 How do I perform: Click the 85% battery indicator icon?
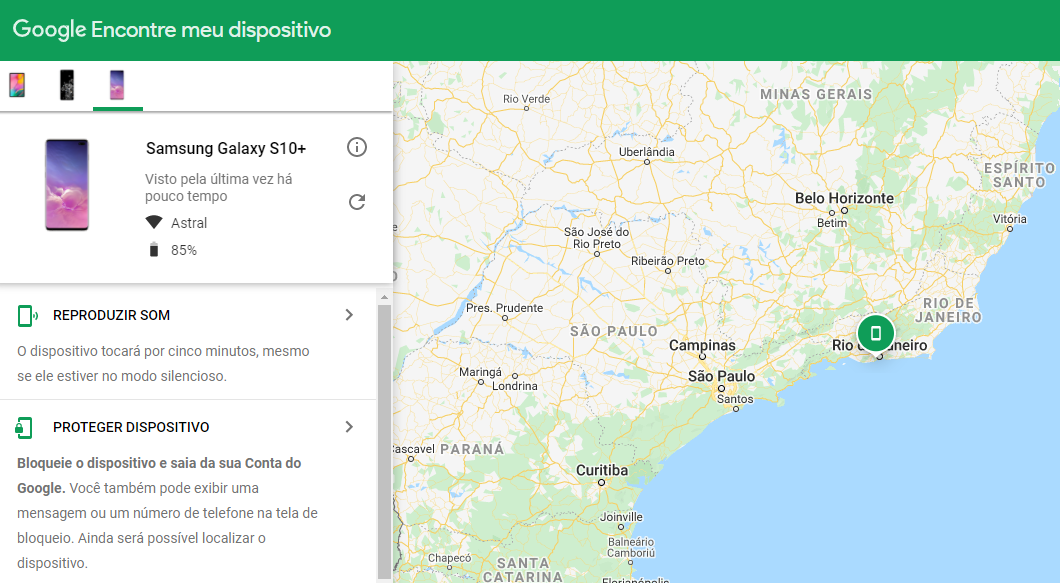coord(153,249)
